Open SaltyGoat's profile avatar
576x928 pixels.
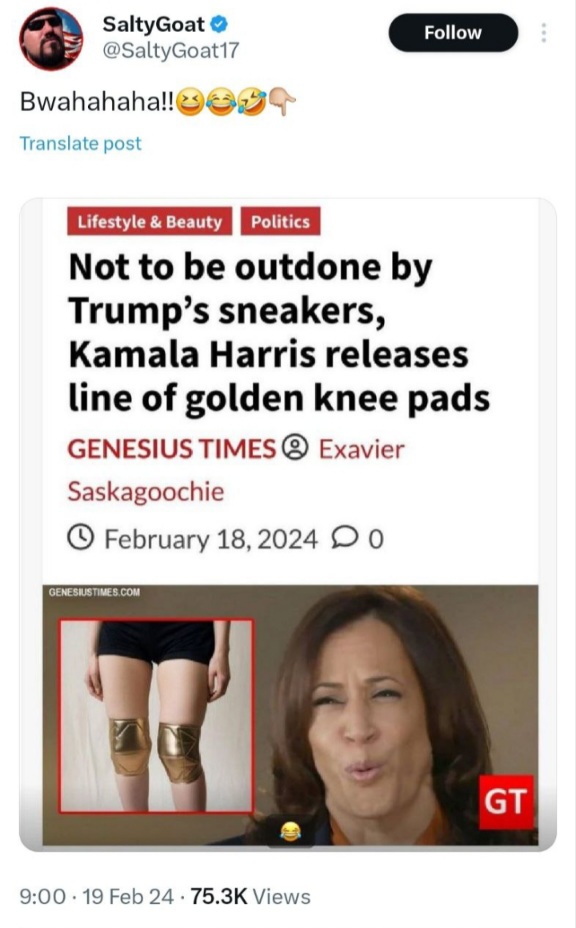[x=52, y=38]
